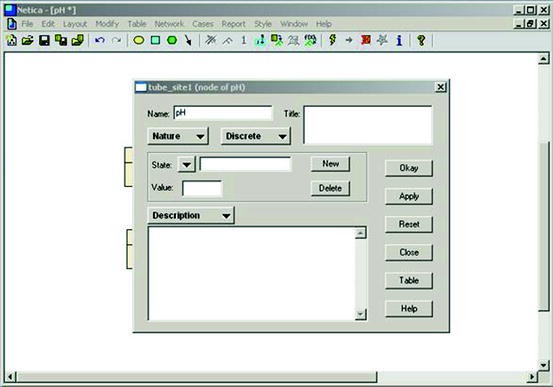Image resolution: width=553 pixels, height=387 pixels.
Task: Open the Window menu
Action: pos(294,24)
